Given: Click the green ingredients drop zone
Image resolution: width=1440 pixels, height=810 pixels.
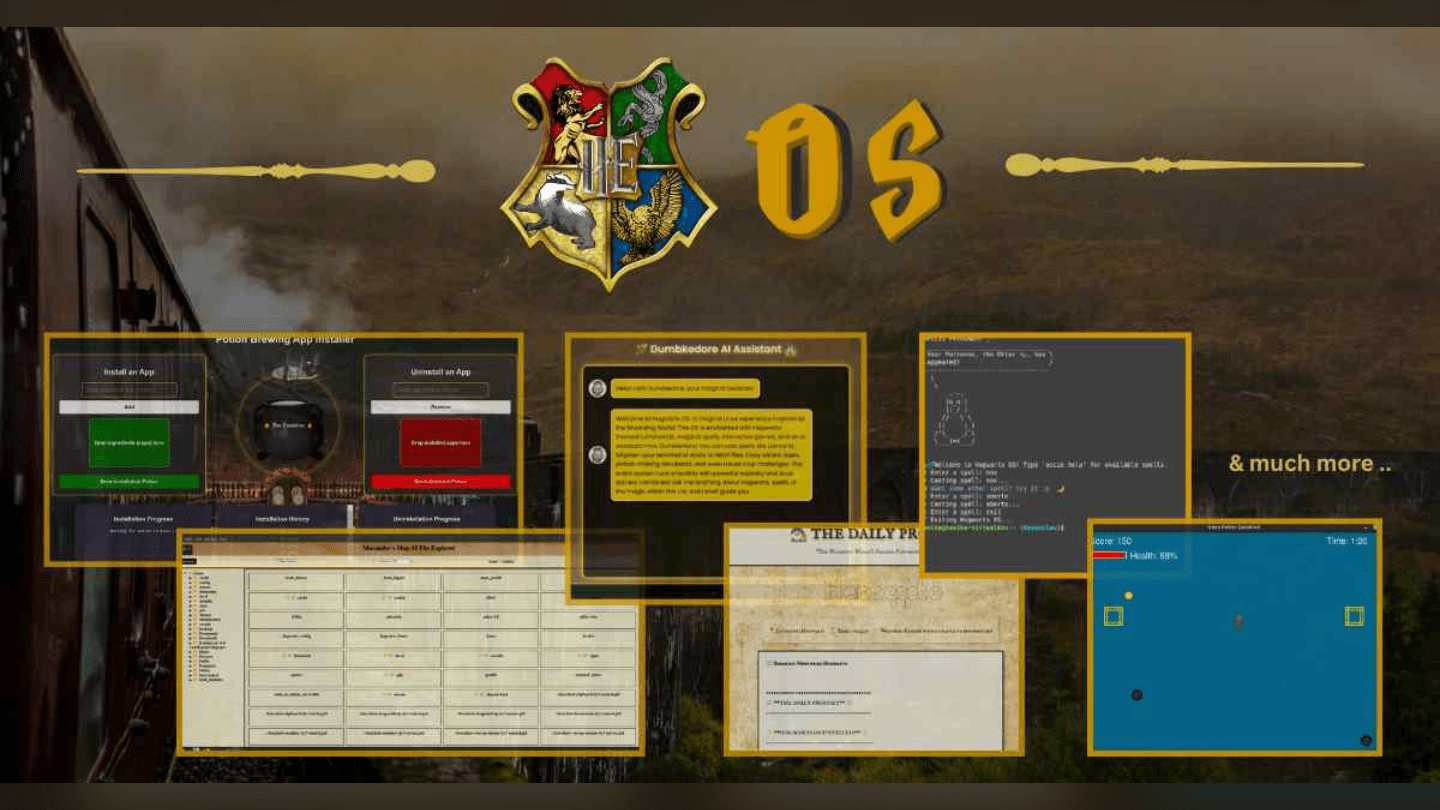Looking at the screenshot, I should pyautogui.click(x=129, y=442).
